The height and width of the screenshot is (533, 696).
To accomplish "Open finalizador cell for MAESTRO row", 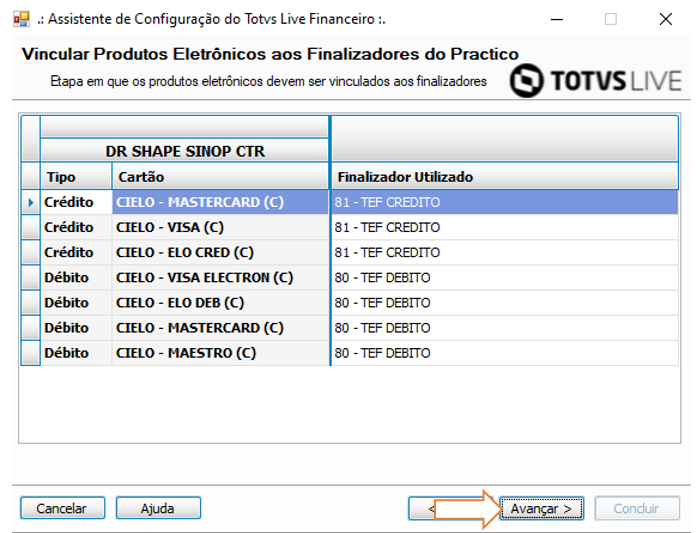I will [505, 353].
